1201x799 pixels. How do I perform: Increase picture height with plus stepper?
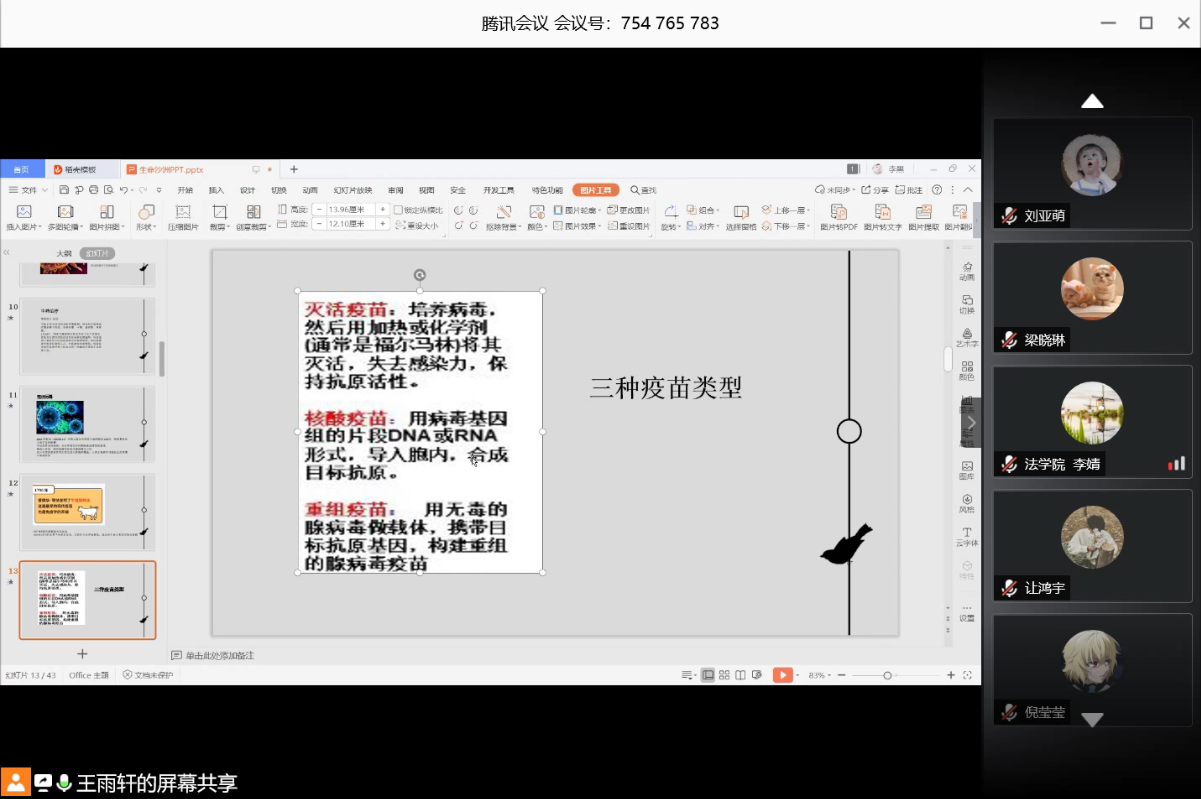(x=383, y=209)
